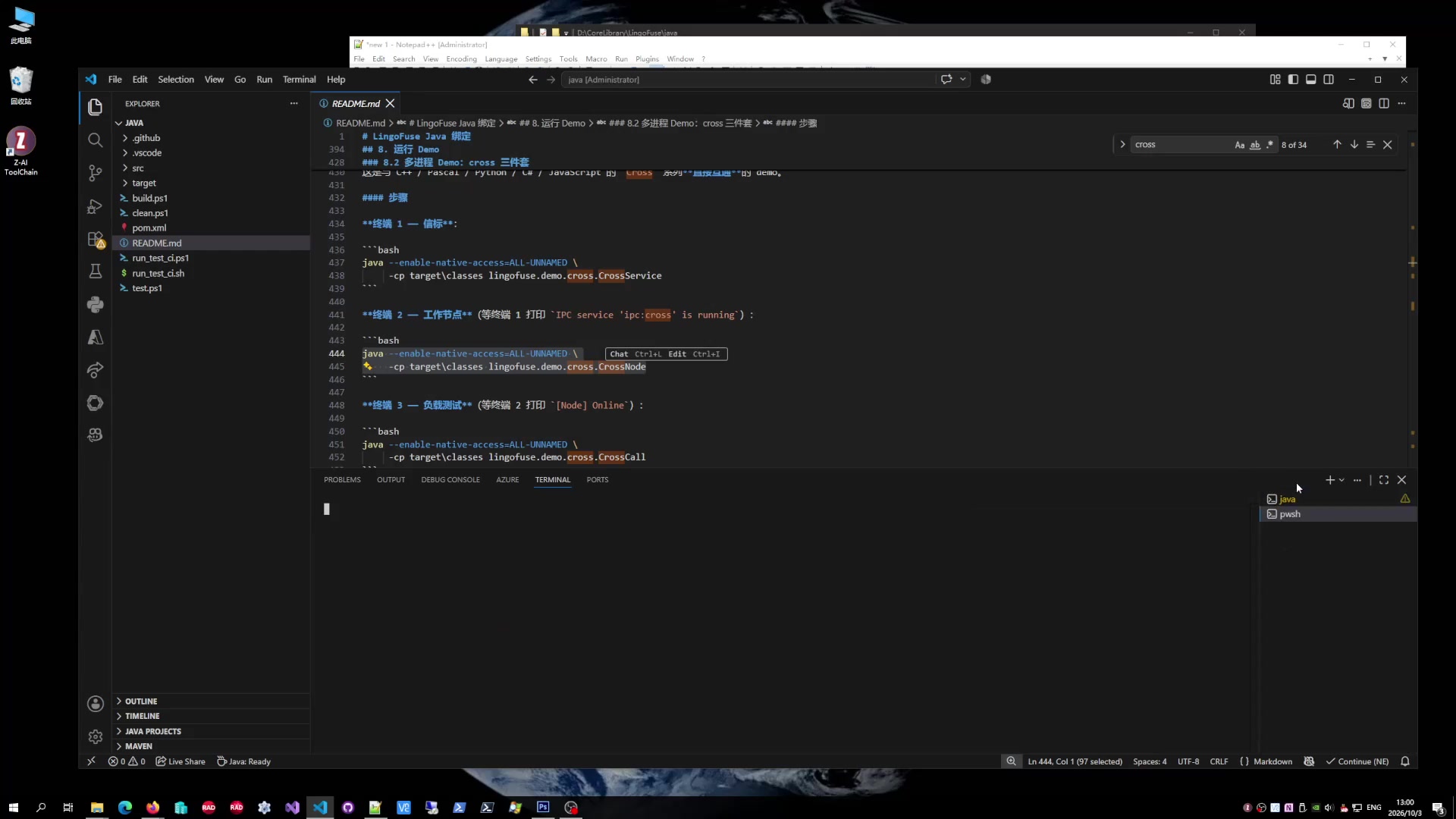This screenshot has height=819, width=1456.
Task: Open the Testing flask view
Action: coord(95,271)
